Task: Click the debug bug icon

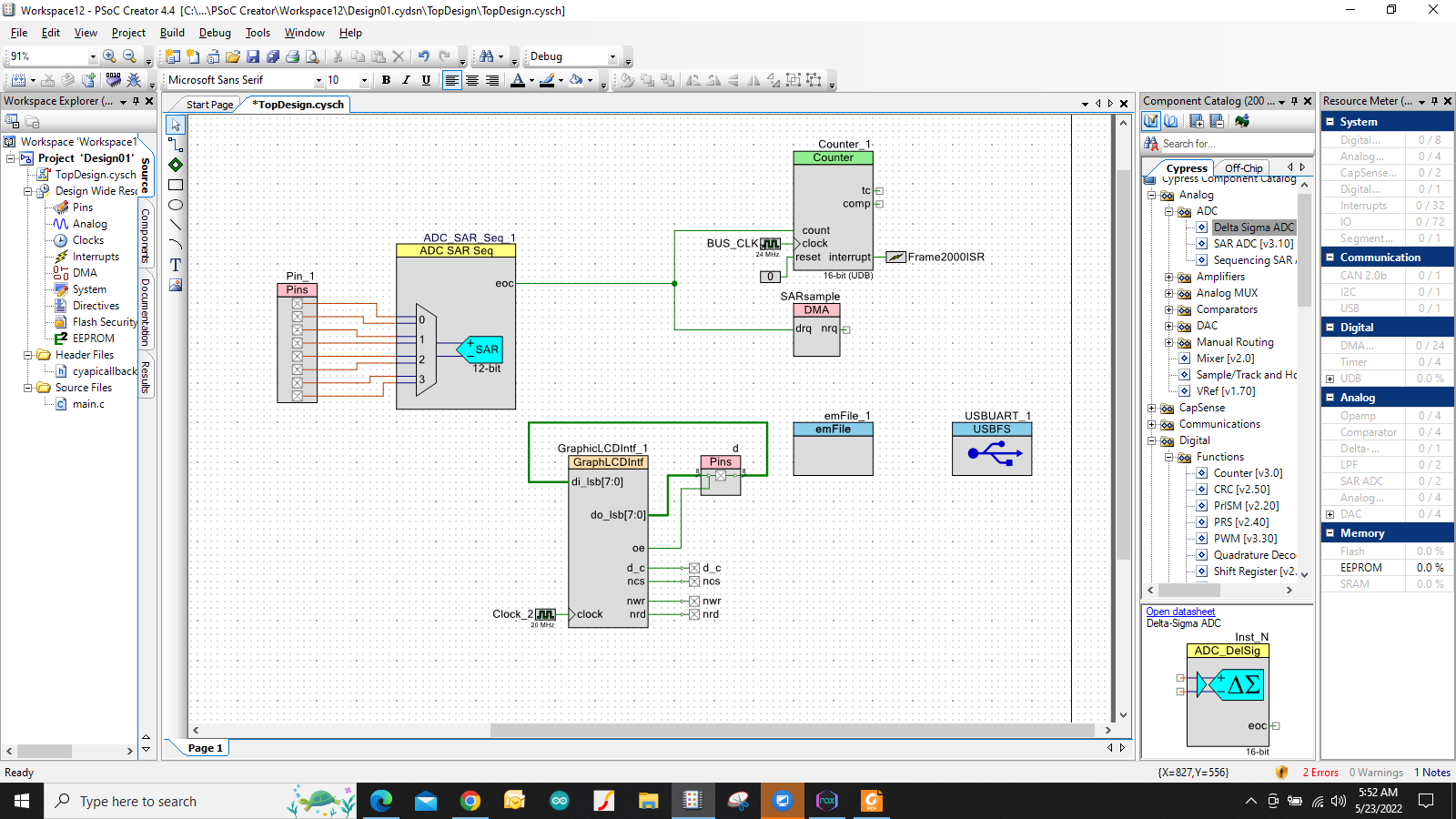Action: click(x=134, y=80)
